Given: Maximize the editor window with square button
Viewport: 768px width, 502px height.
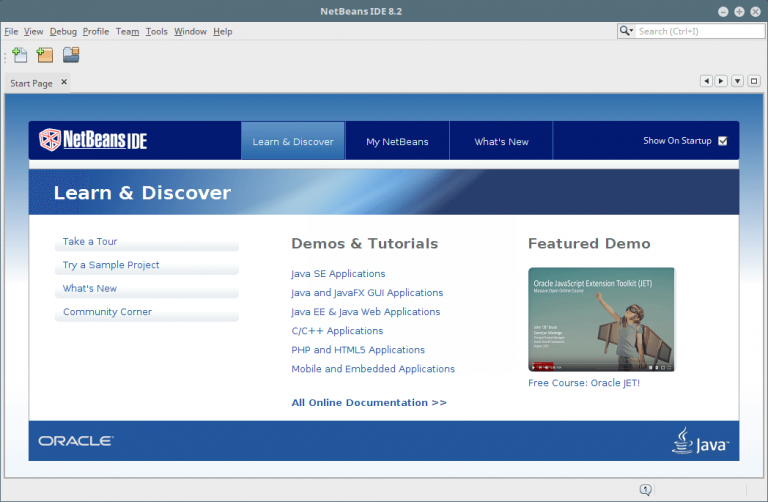Looking at the screenshot, I should tap(754, 81).
